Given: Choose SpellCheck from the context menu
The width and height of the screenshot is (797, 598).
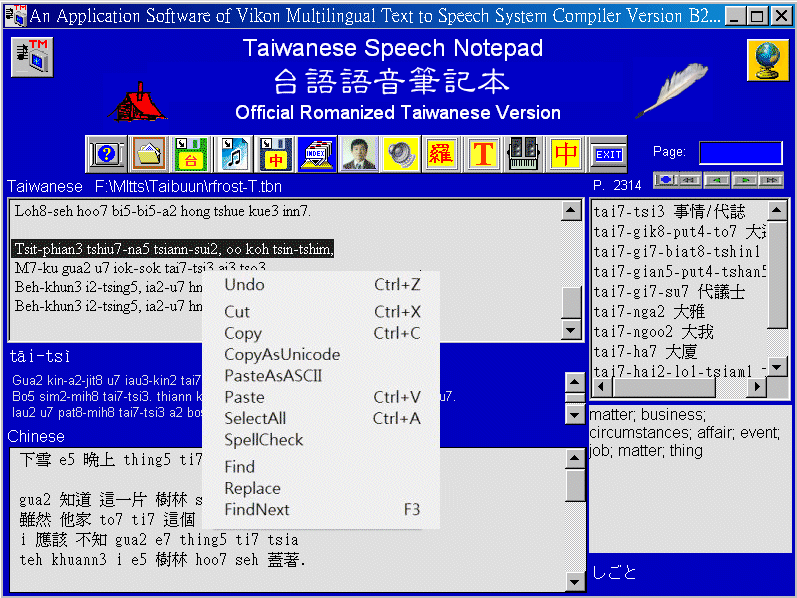Looking at the screenshot, I should pos(263,440).
